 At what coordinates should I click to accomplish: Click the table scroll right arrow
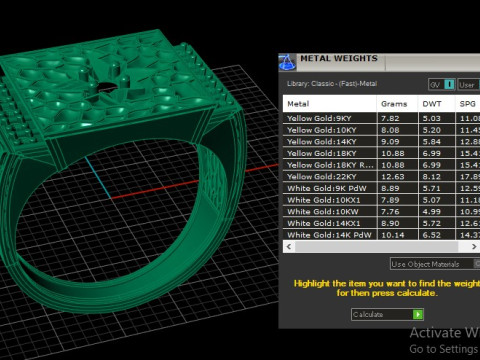click(x=474, y=247)
